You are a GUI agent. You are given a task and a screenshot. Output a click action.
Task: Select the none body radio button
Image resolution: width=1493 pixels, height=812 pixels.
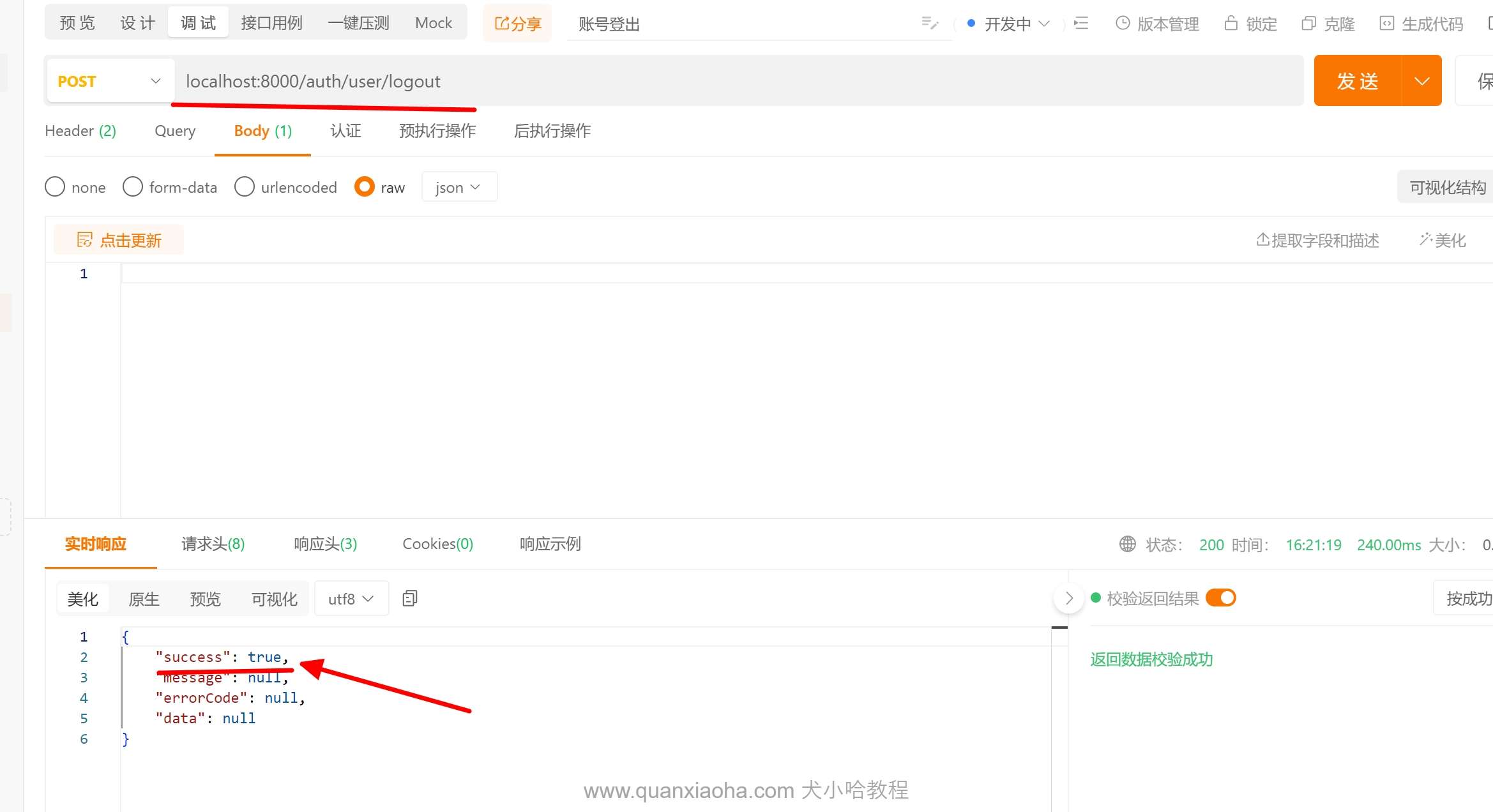(55, 187)
